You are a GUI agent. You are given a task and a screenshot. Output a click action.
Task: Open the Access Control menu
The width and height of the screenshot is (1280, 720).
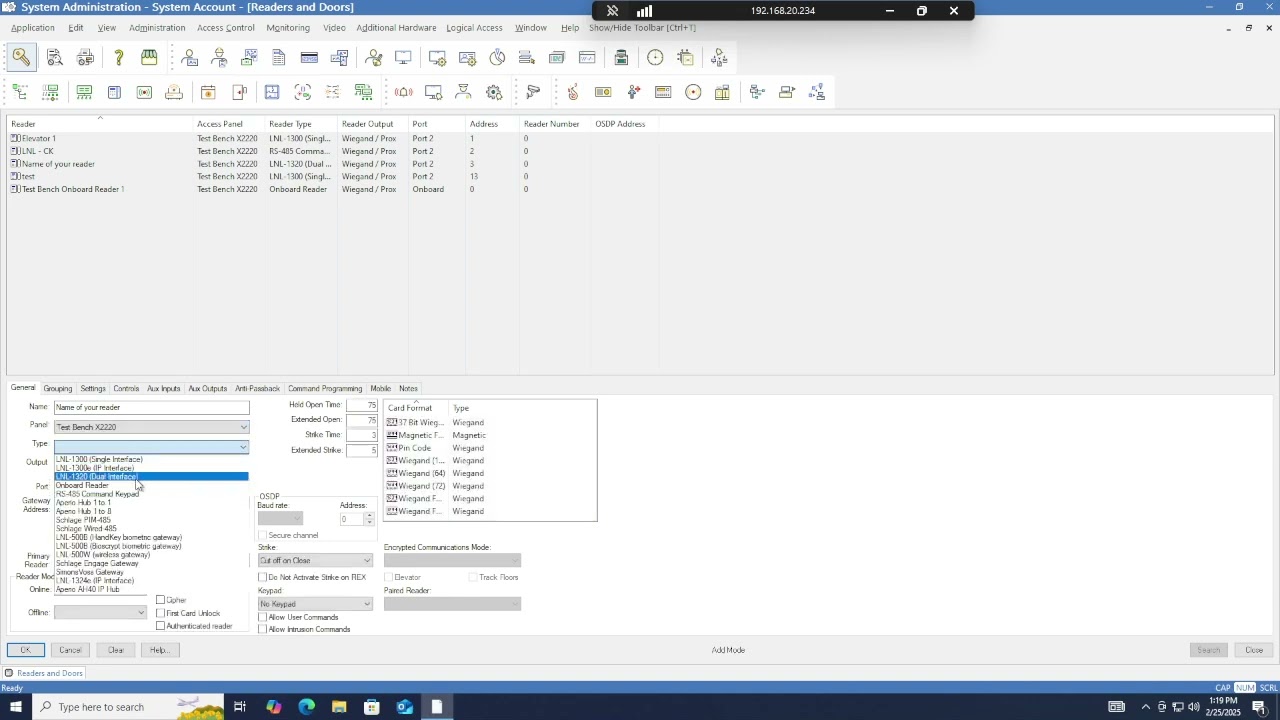click(226, 28)
